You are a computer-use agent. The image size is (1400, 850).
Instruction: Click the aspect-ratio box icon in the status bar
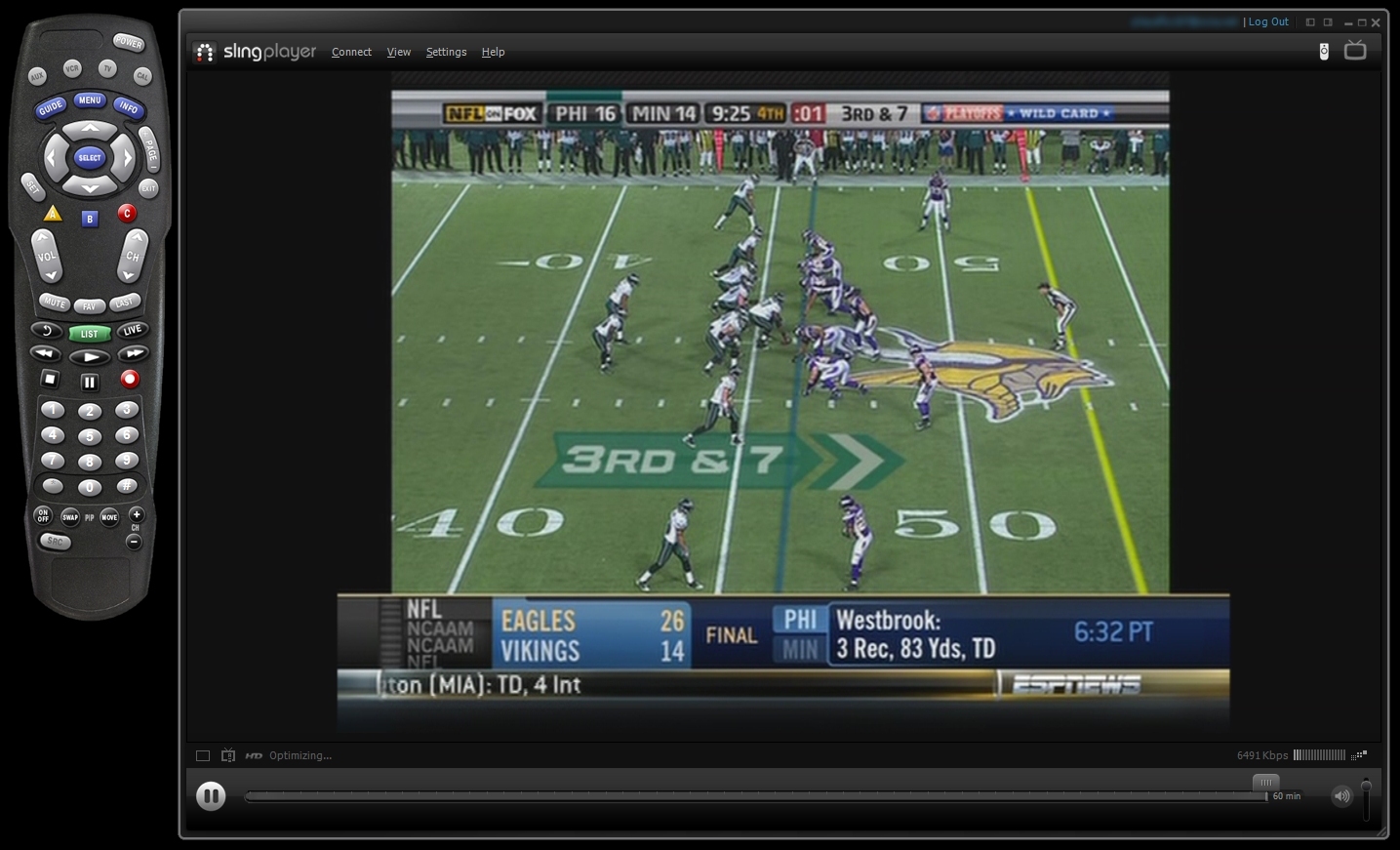[x=203, y=755]
